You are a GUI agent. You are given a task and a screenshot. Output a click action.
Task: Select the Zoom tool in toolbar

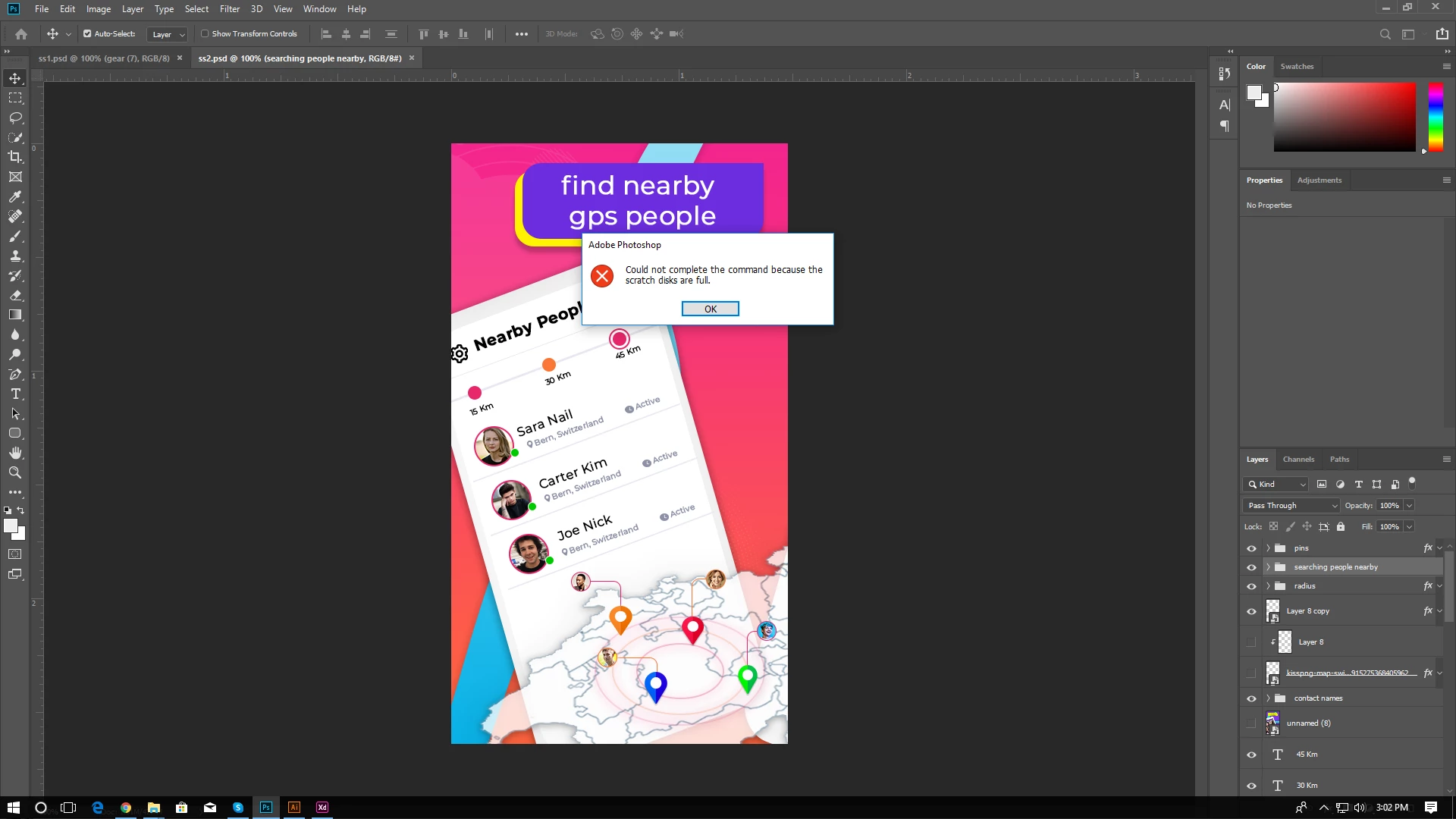(15, 472)
